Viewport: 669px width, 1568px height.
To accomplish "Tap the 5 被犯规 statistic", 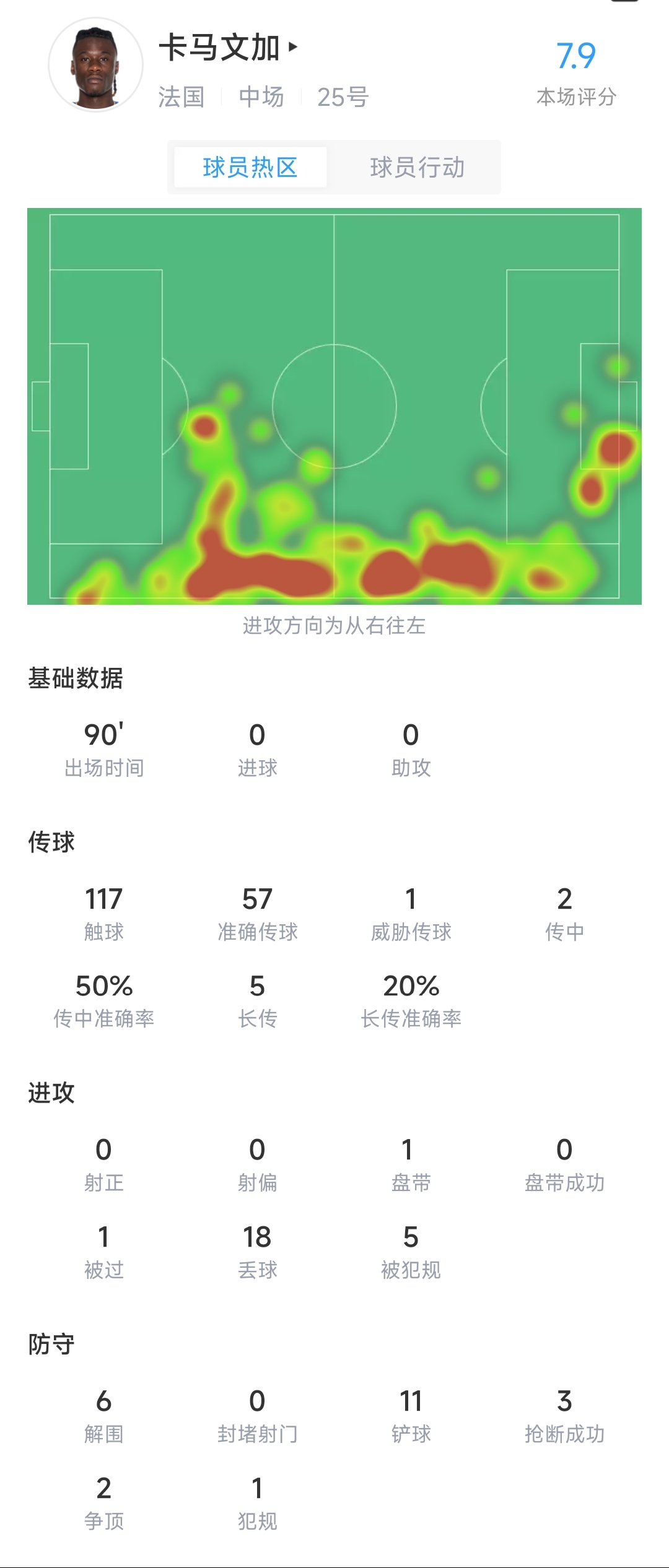I will 411,1252.
